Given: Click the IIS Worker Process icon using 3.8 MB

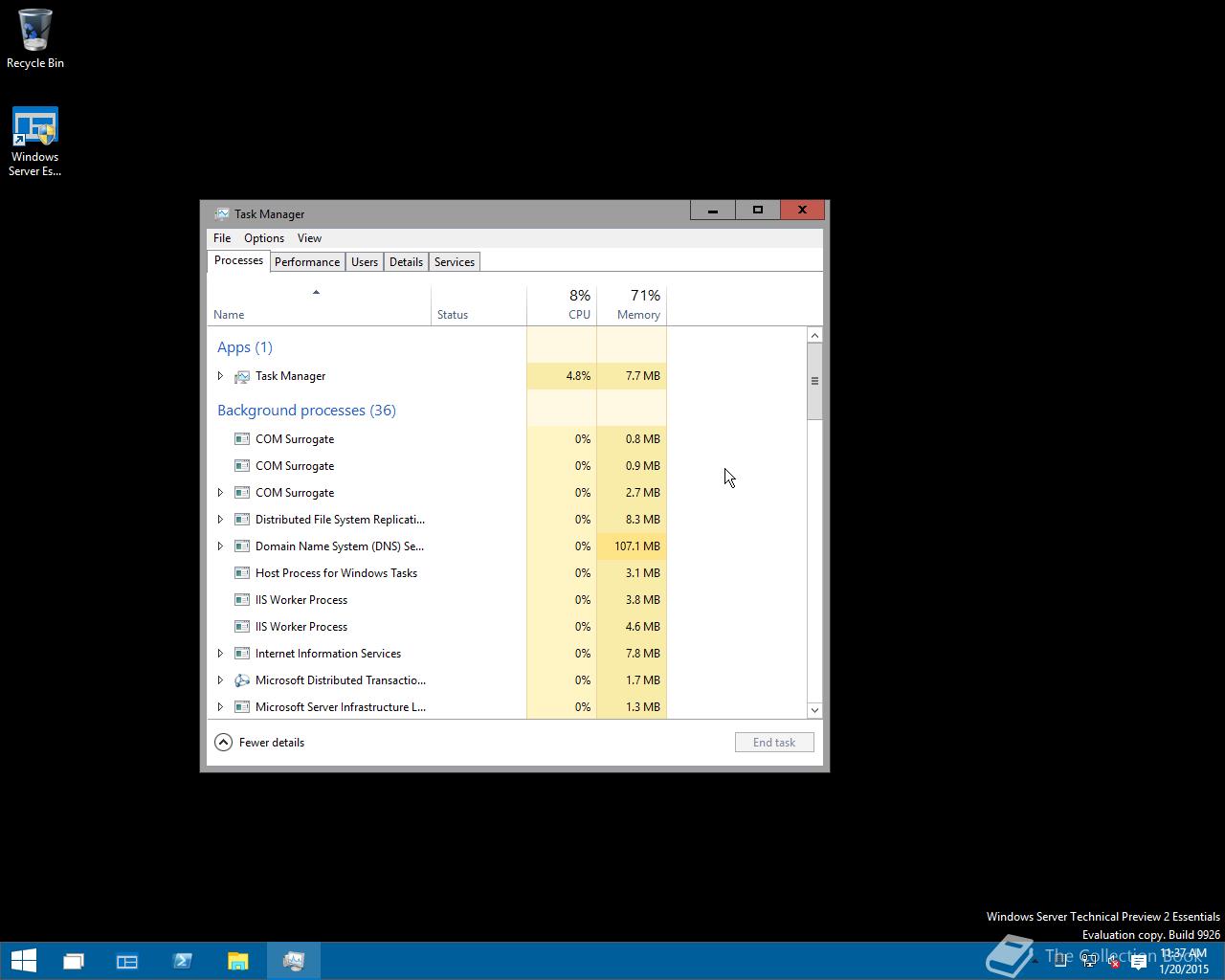Looking at the screenshot, I should [x=242, y=600].
